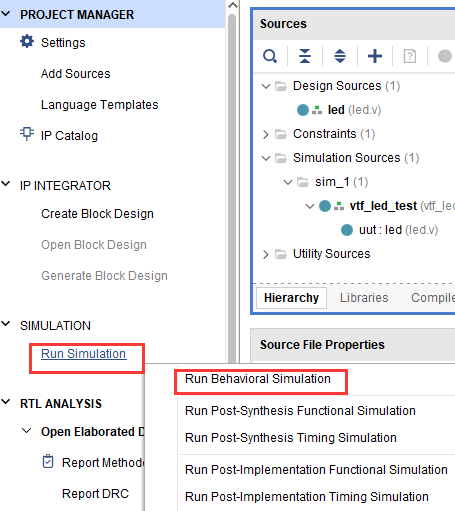455x511 pixels.
Task: Click the Add Sources plus icon
Action: pos(375,56)
